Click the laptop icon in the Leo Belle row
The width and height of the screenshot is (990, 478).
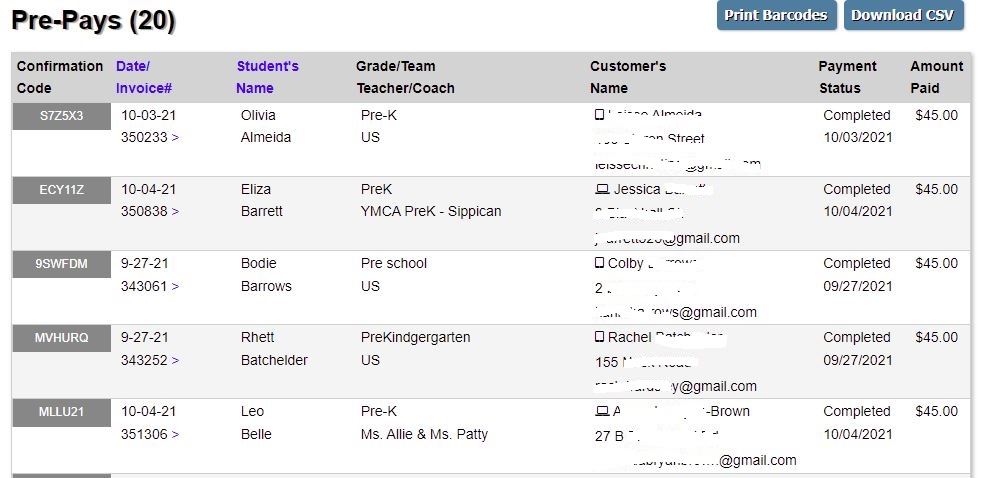602,412
